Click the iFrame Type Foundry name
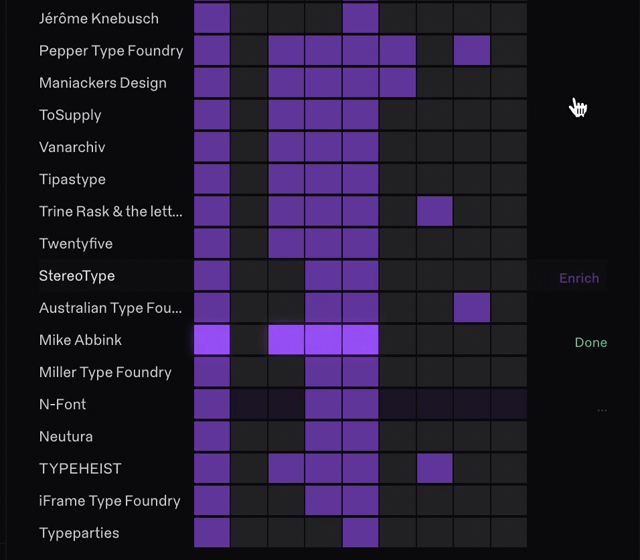This screenshot has height=560, width=640. tap(110, 500)
